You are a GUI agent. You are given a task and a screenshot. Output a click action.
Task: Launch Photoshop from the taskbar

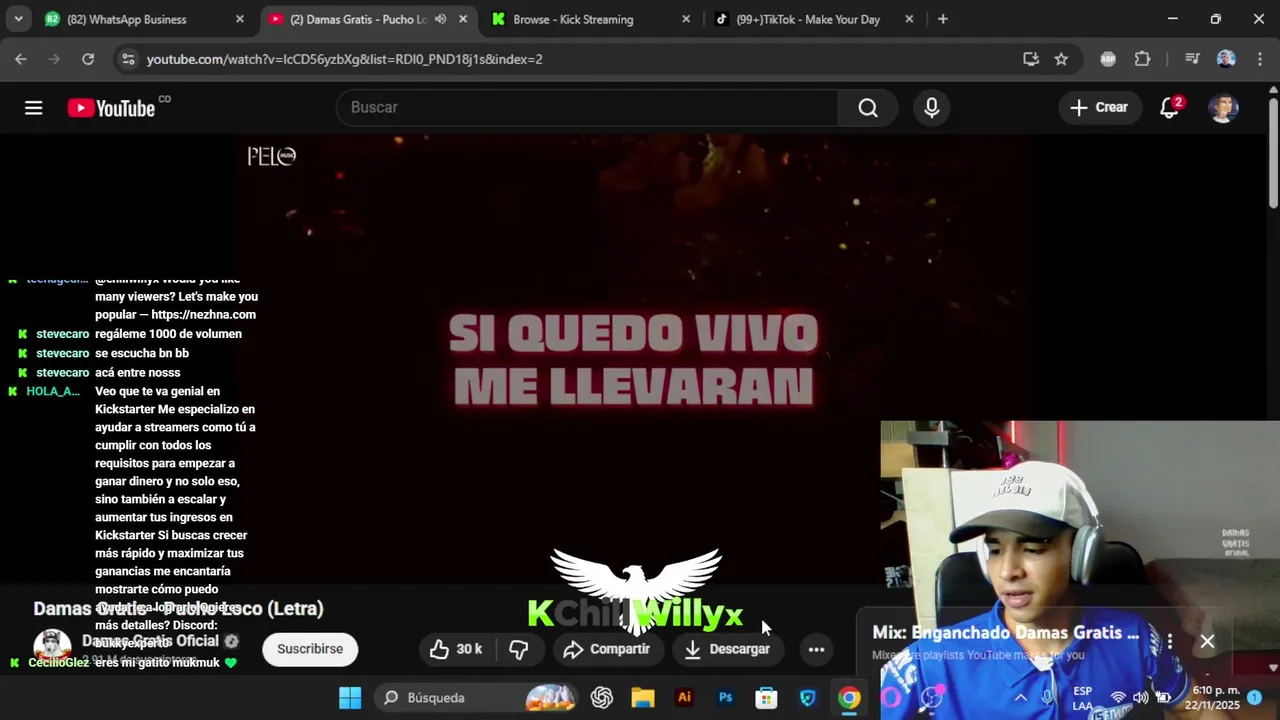[x=725, y=698]
